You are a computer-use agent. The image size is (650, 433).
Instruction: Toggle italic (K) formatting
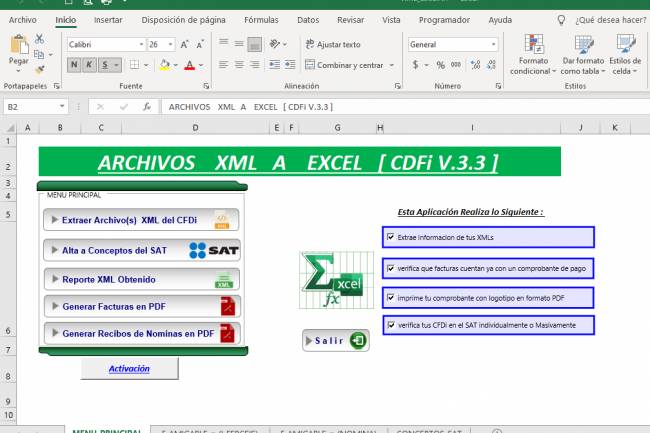89,65
